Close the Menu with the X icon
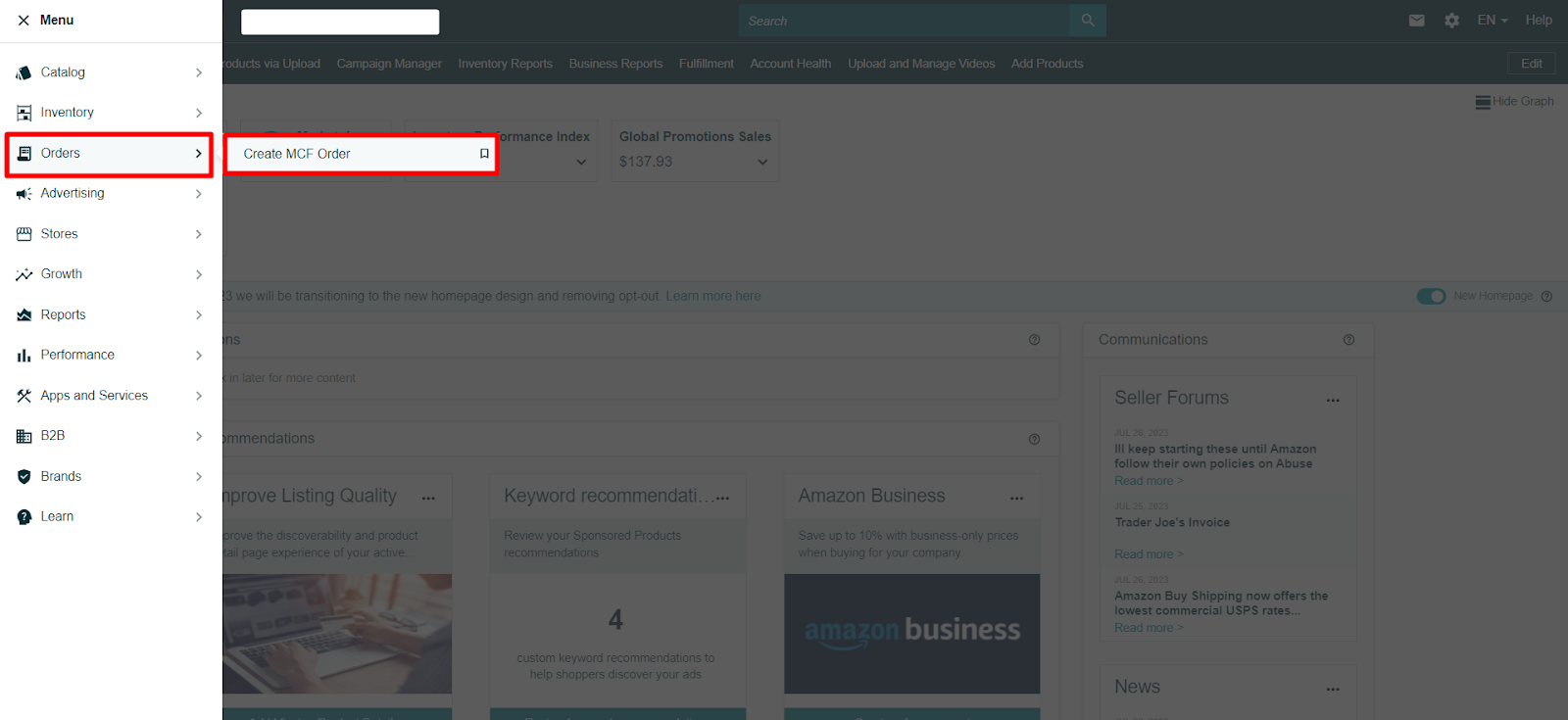 pos(24,21)
